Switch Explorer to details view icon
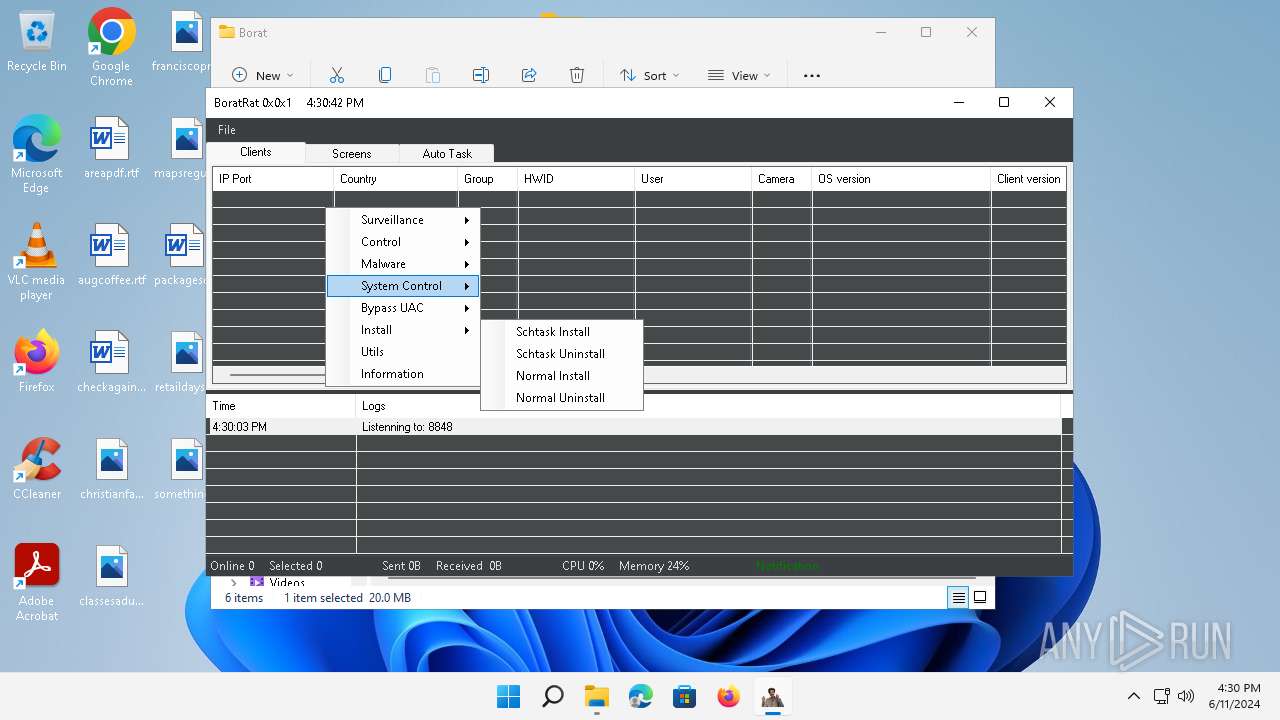 pos(958,597)
